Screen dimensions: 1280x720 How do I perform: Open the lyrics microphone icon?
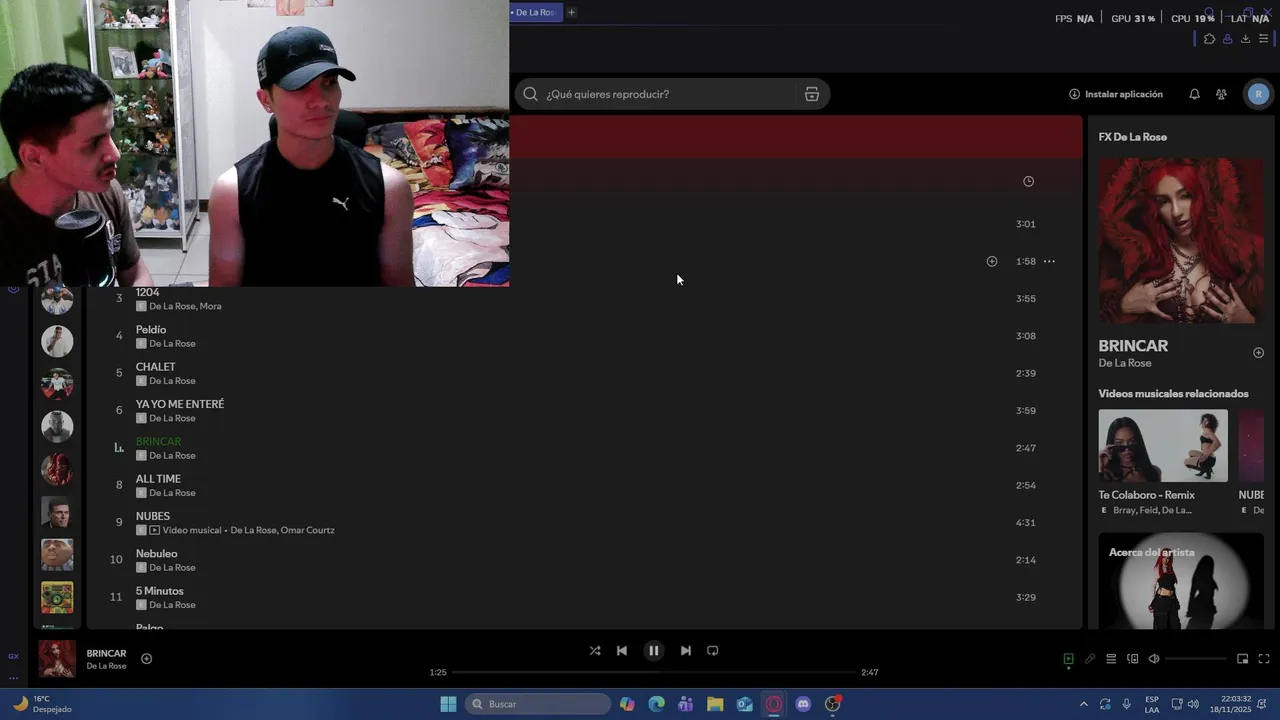1090,659
